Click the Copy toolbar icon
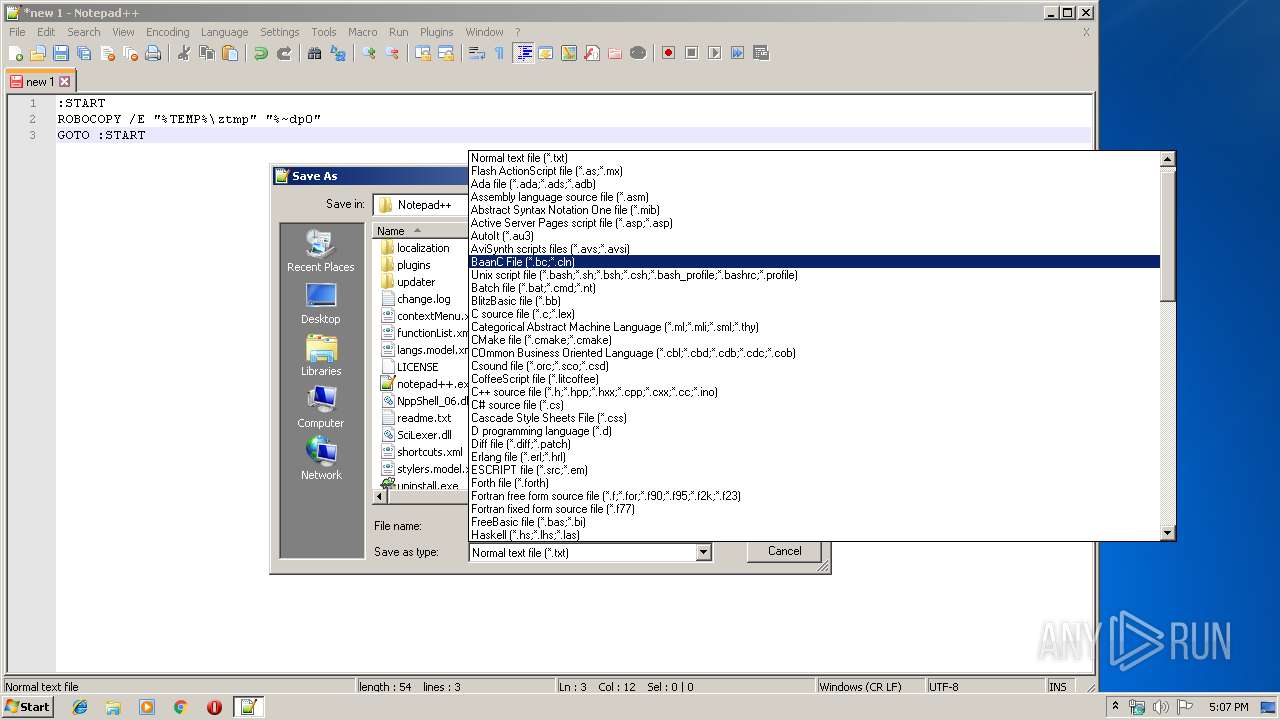 point(207,53)
